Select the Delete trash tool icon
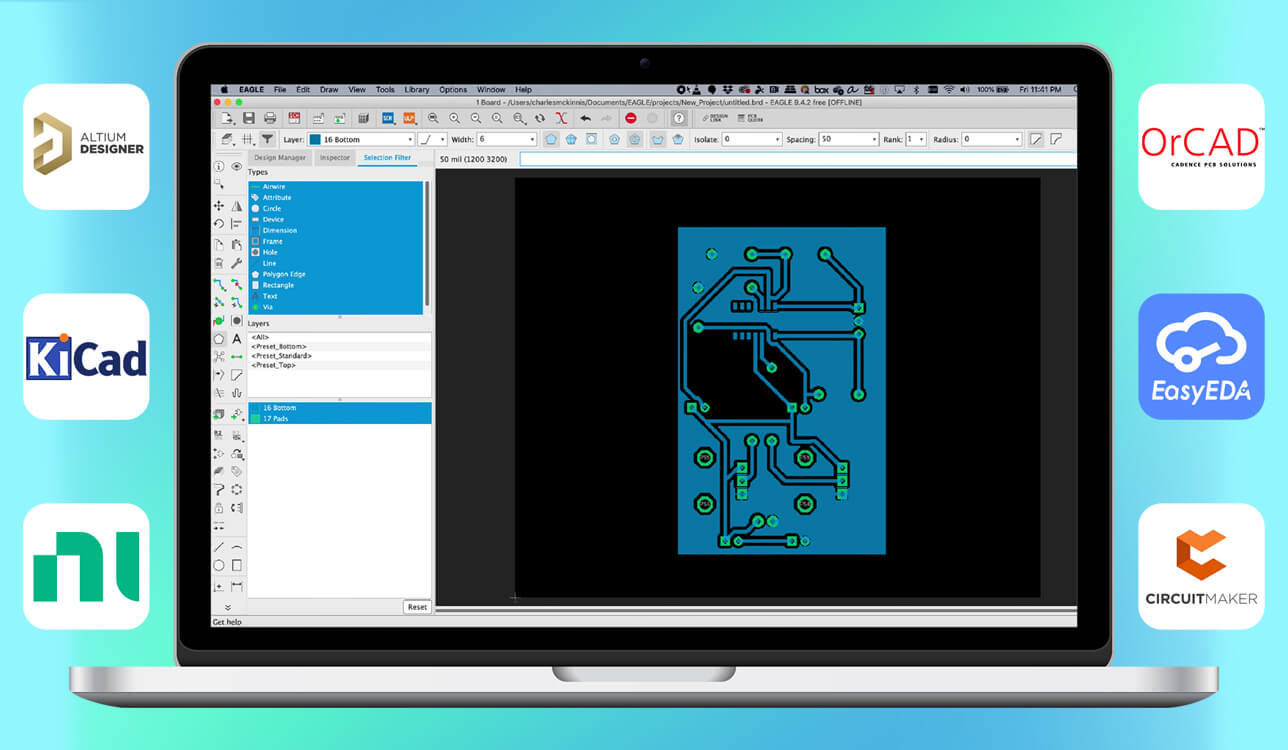1288x750 pixels. (x=219, y=263)
